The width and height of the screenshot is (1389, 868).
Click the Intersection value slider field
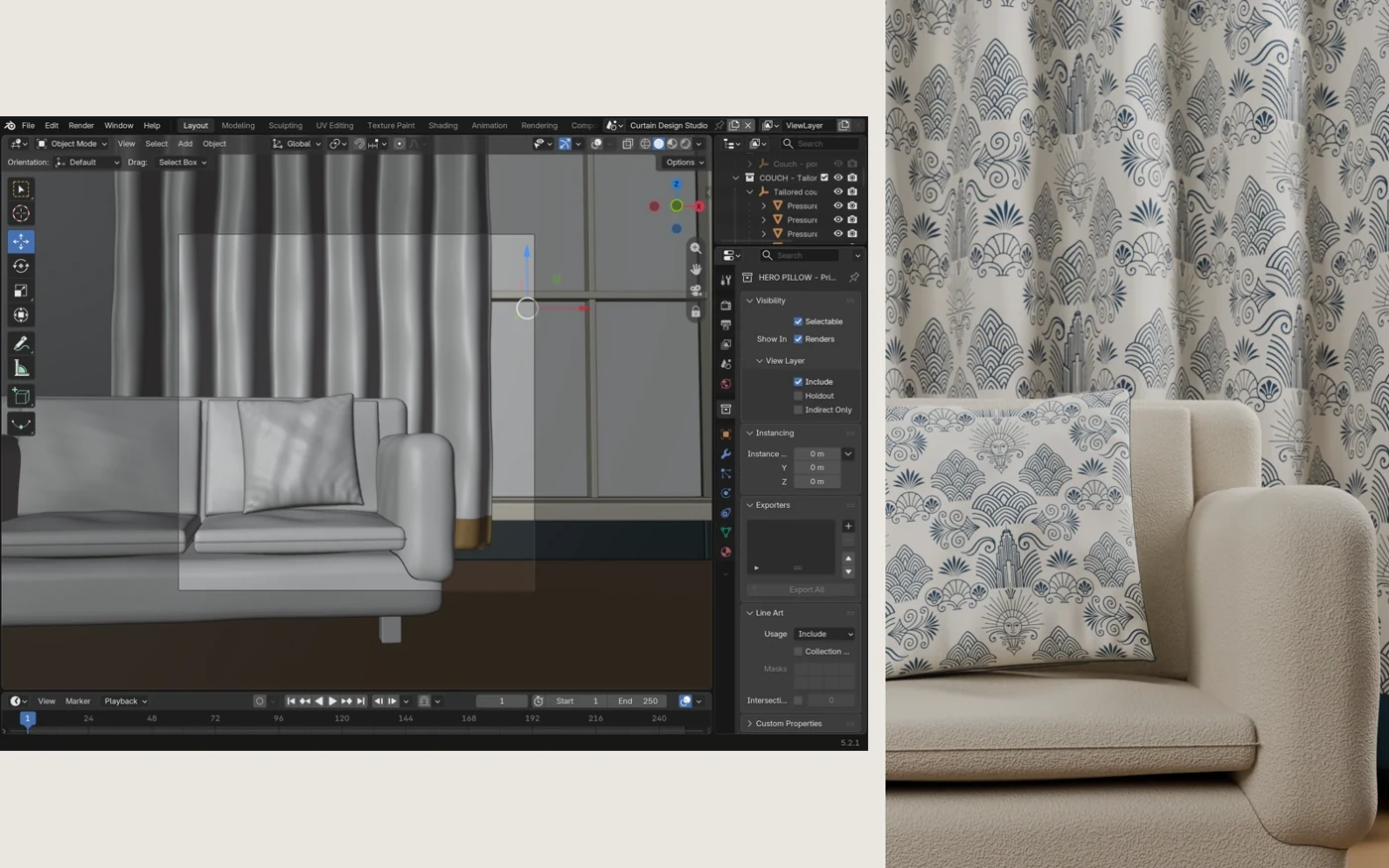(831, 700)
